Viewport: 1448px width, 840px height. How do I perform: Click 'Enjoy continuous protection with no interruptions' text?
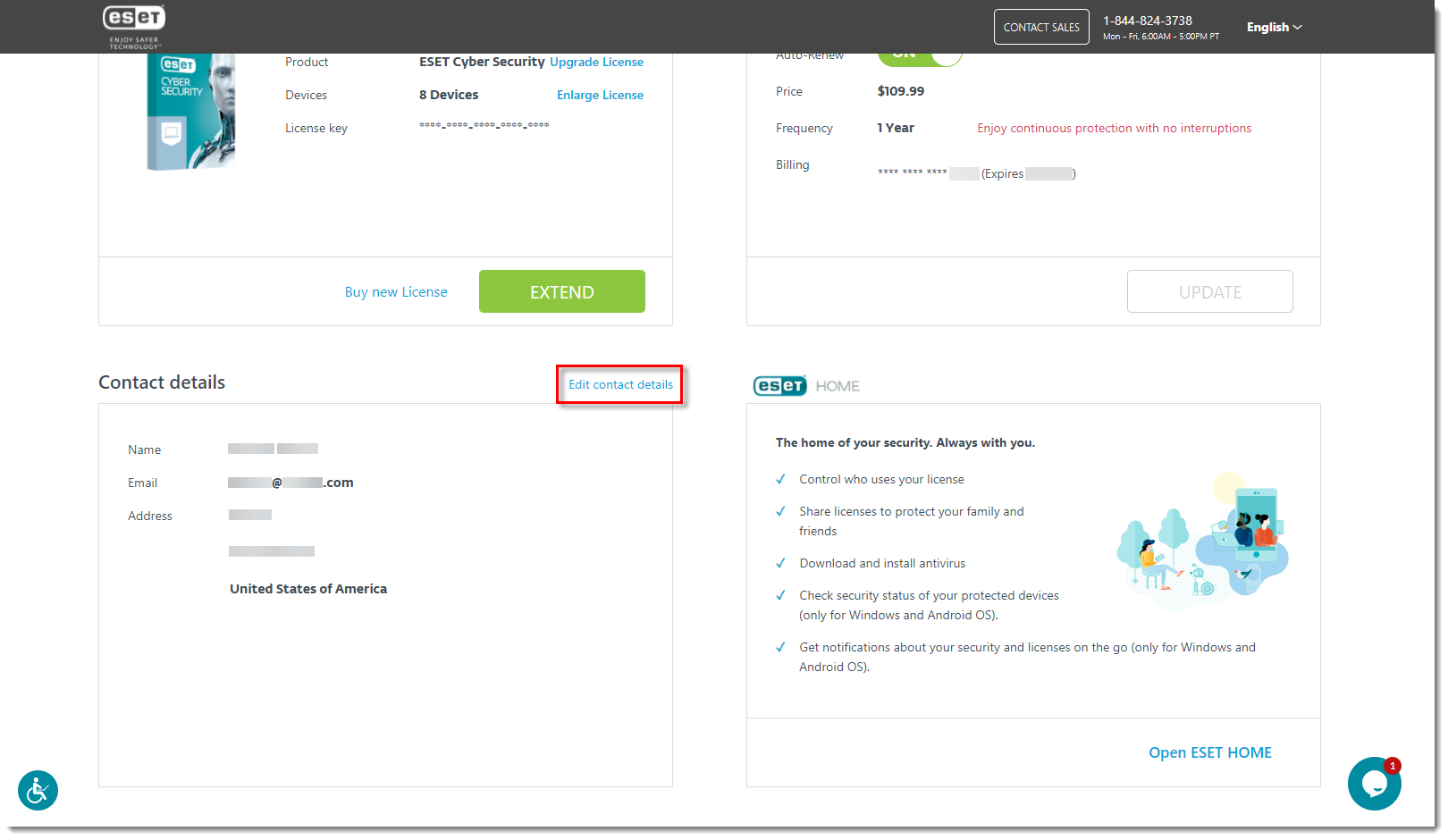click(x=1114, y=128)
